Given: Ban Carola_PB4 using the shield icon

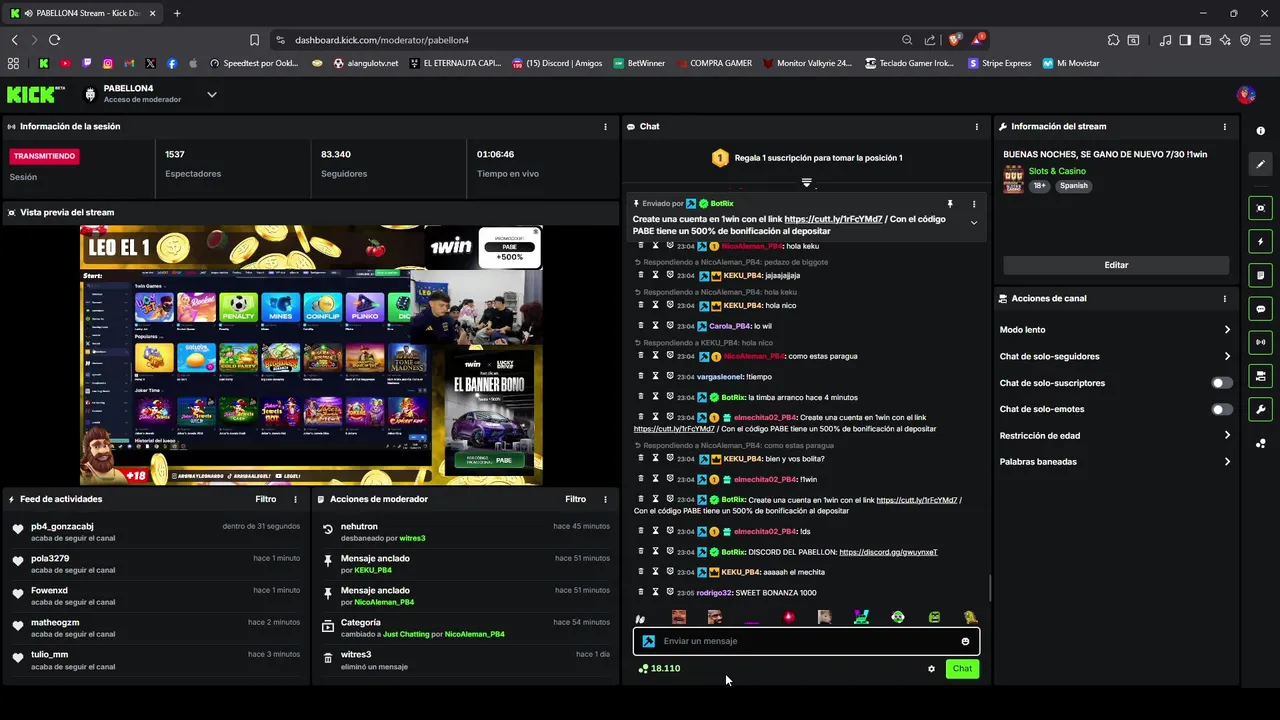Looking at the screenshot, I should pos(670,325).
